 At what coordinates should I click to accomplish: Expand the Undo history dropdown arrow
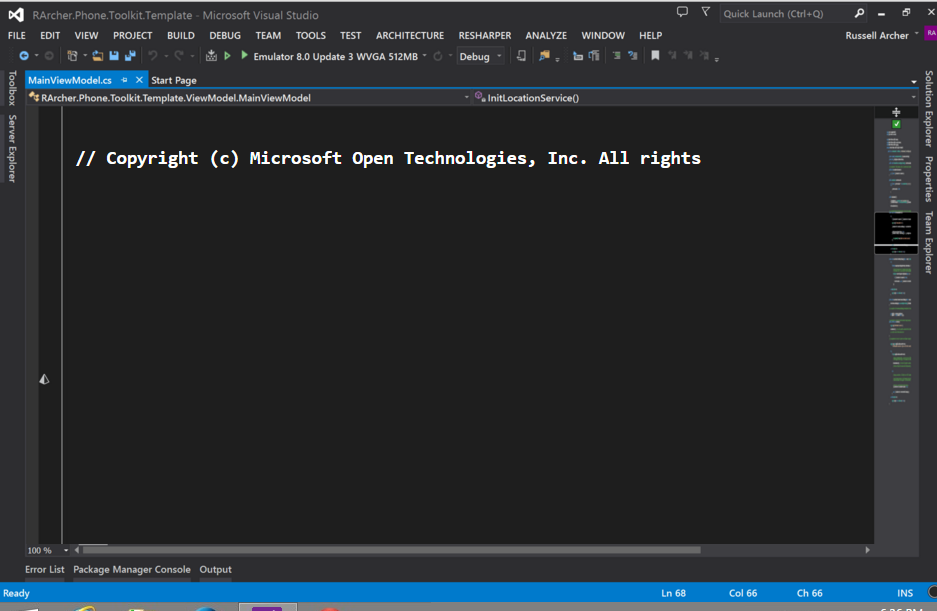[x=166, y=56]
